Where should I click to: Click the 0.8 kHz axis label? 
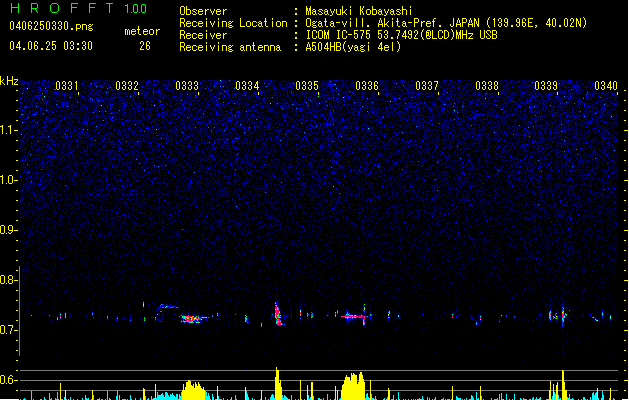(8, 280)
